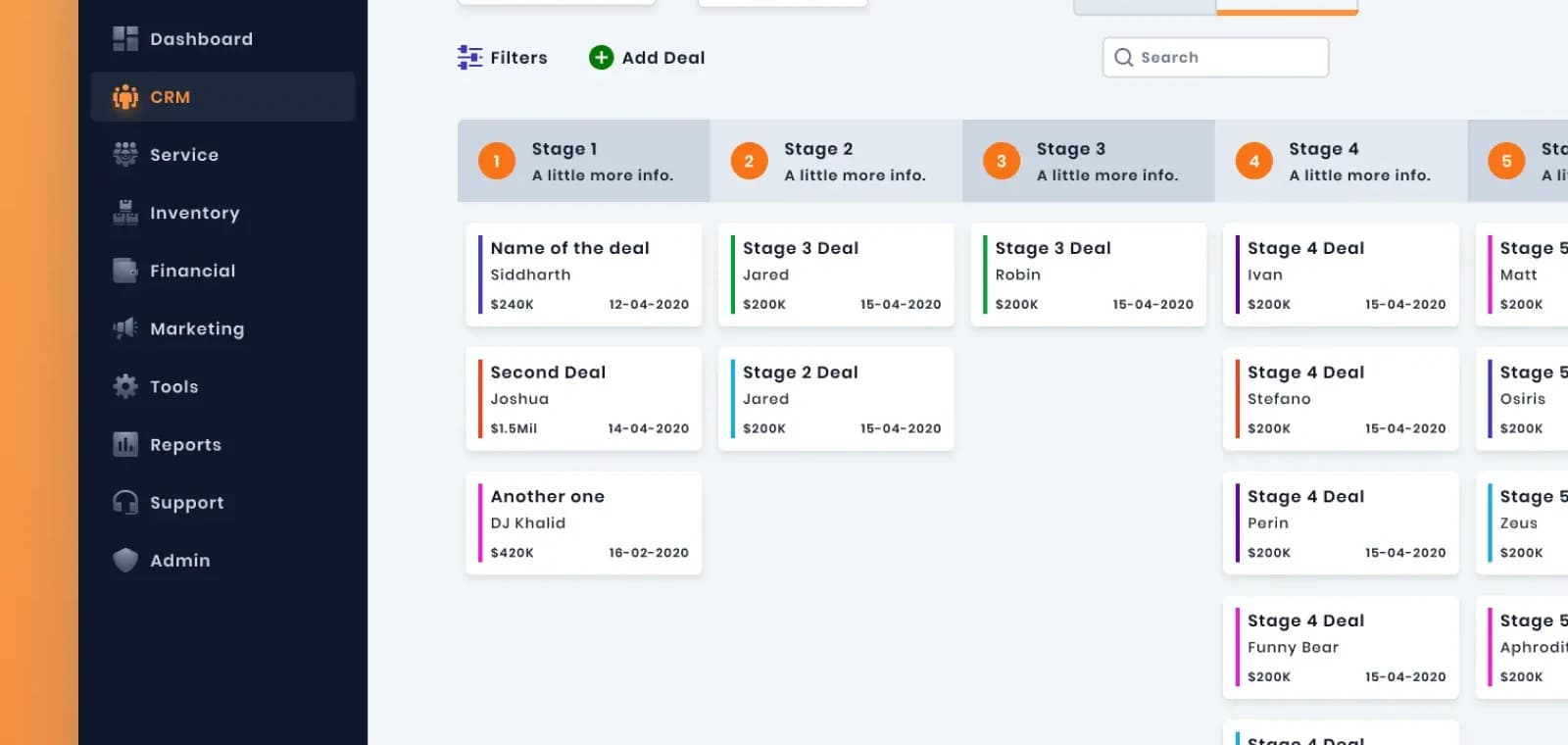Click the Support headset icon
Image resolution: width=1568 pixels, height=745 pixels.
tap(125, 502)
